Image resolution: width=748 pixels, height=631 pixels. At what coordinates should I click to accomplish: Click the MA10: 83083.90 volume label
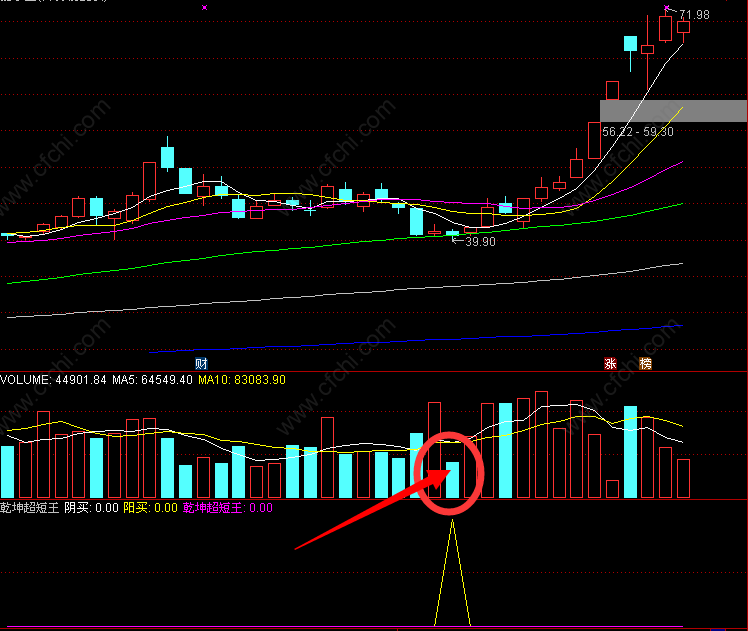coord(242,380)
